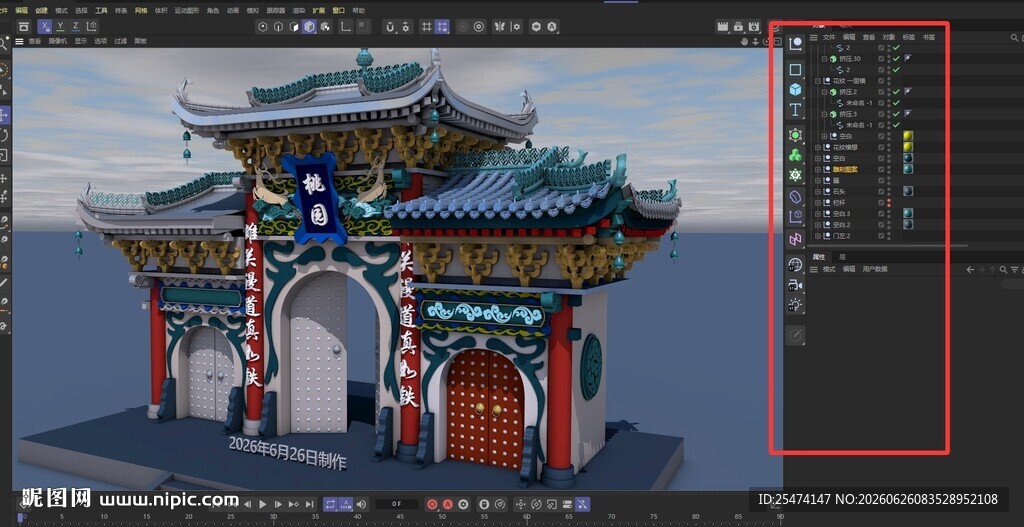The width and height of the screenshot is (1024, 527).
Task: Click the current frame field showing 0 F
Action: click(397, 504)
